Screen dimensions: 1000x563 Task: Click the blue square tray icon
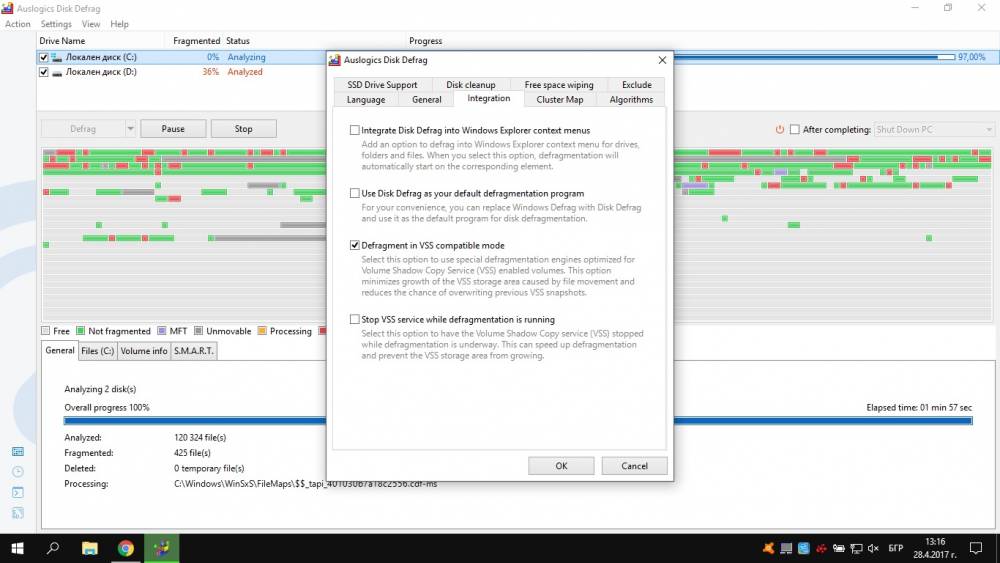[x=804, y=548]
